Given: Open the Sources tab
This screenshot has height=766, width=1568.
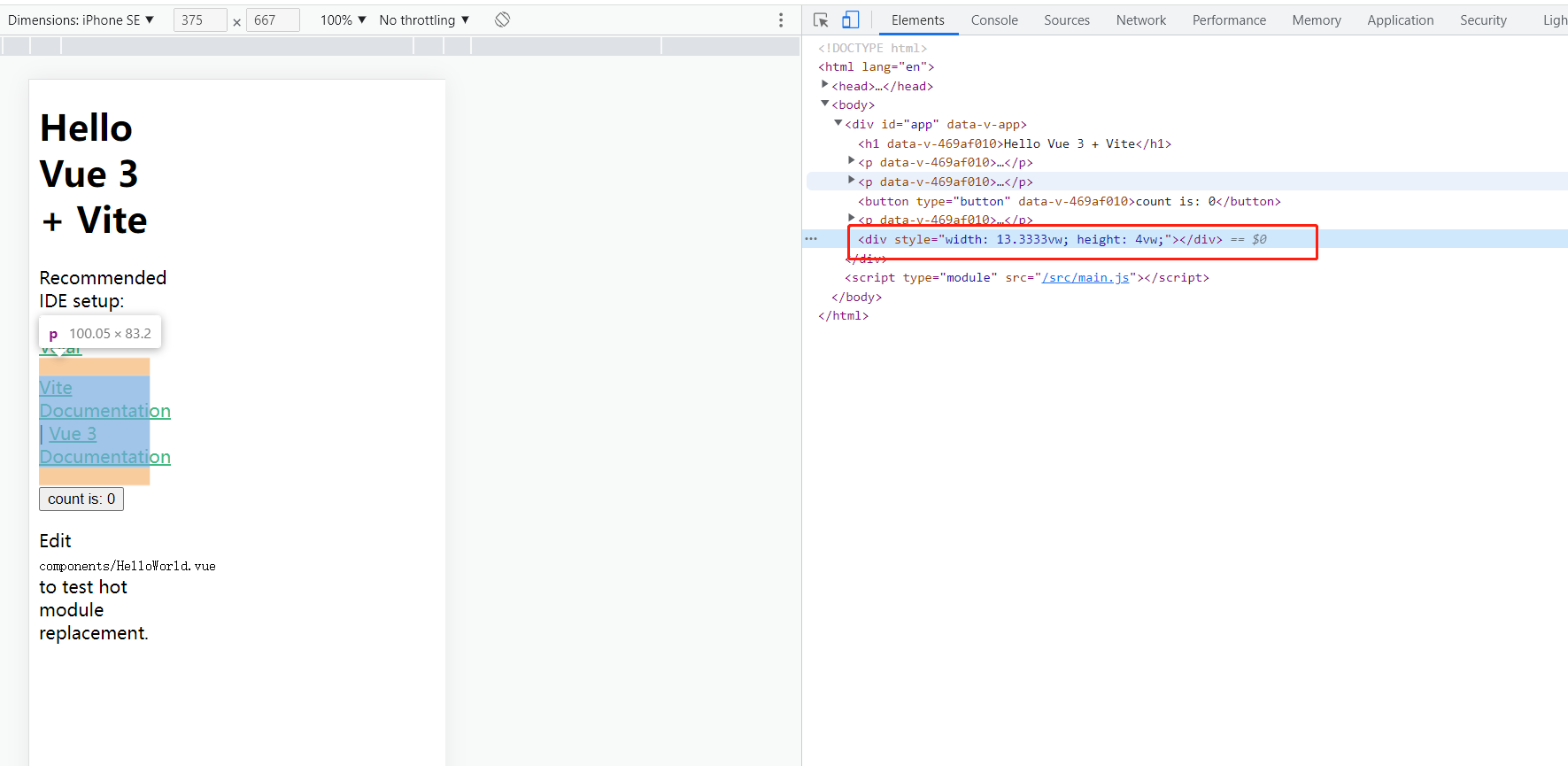Looking at the screenshot, I should click(1067, 19).
